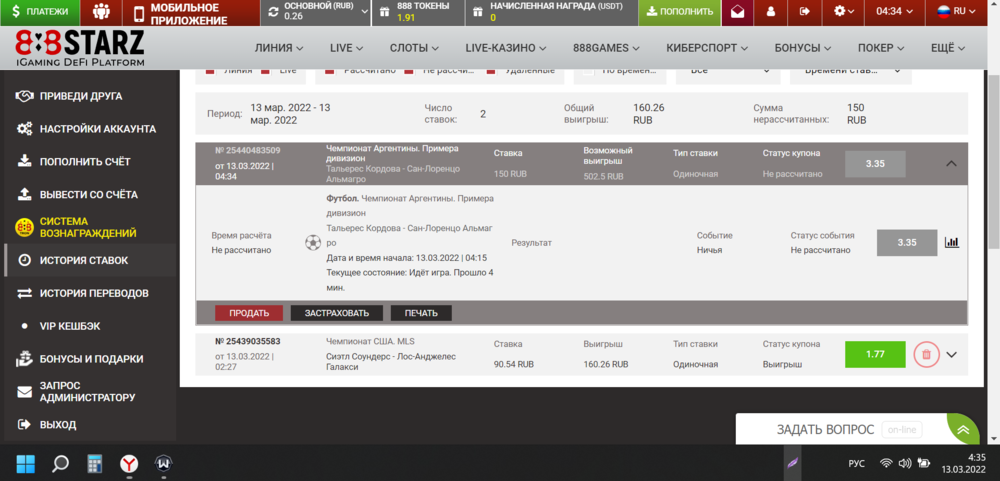Open Мобильное приложение page
This screenshot has height=481, width=1000.
coord(190,13)
